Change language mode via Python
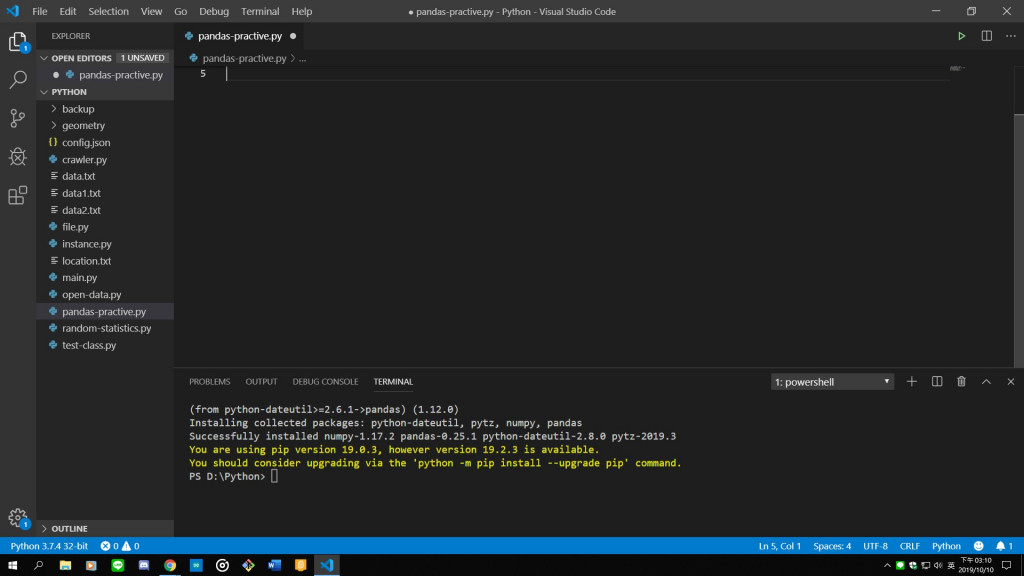This screenshot has height=576, width=1024. (946, 546)
